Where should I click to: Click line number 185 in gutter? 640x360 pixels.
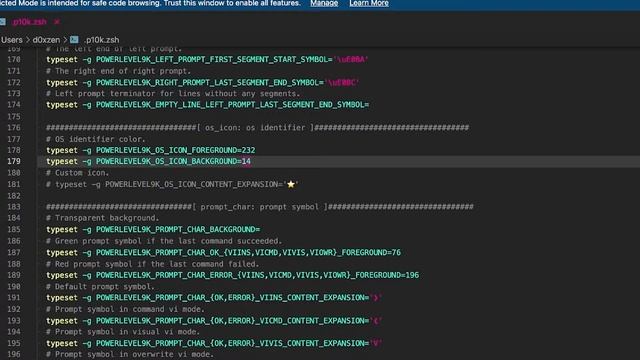click(14, 229)
